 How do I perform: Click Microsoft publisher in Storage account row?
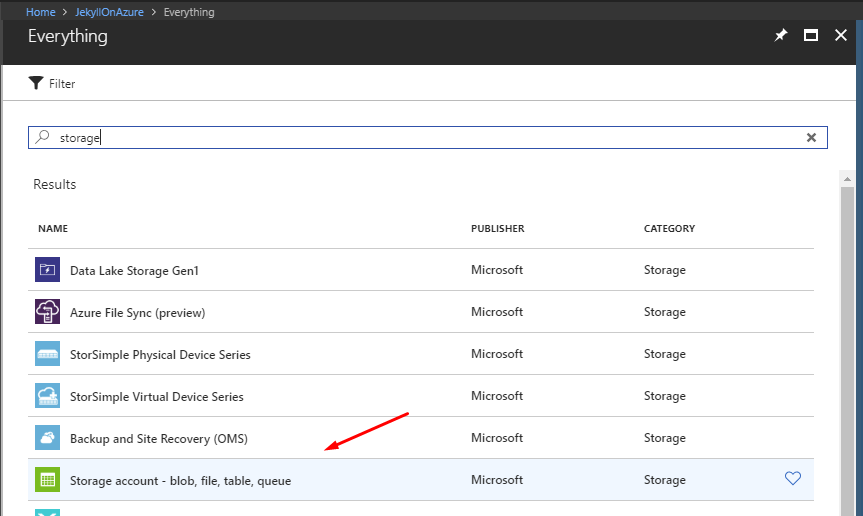click(496, 480)
